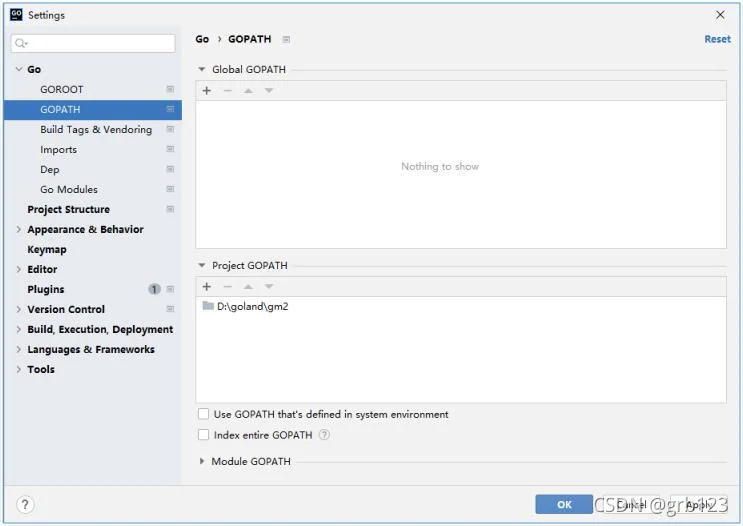Image resolution: width=743 pixels, height=526 pixels.
Task: Toggle Index entire GOPATH checkbox
Action: (x=203, y=435)
